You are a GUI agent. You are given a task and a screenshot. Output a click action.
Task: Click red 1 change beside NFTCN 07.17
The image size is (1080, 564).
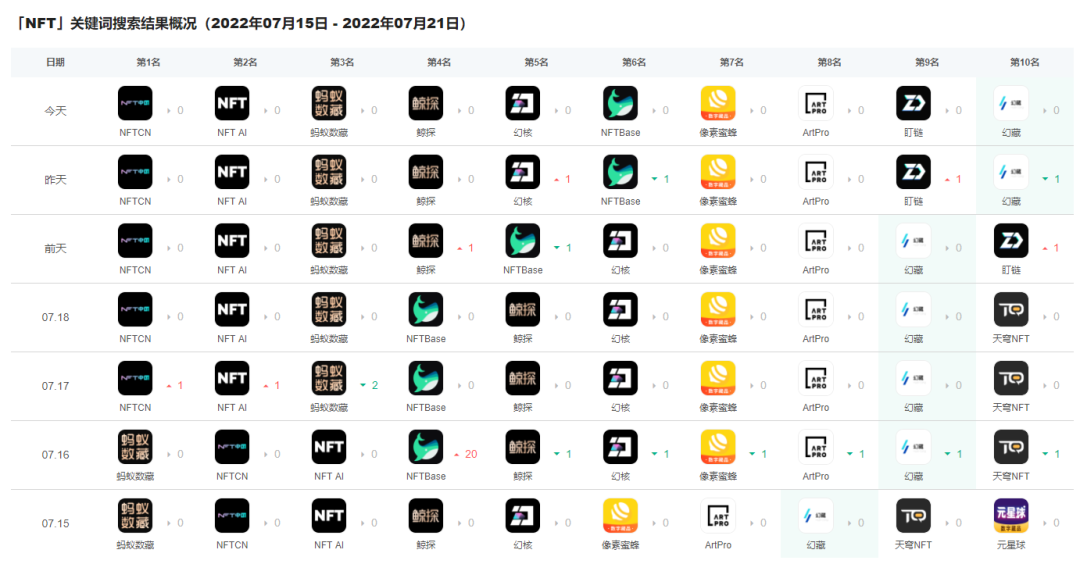(x=180, y=386)
